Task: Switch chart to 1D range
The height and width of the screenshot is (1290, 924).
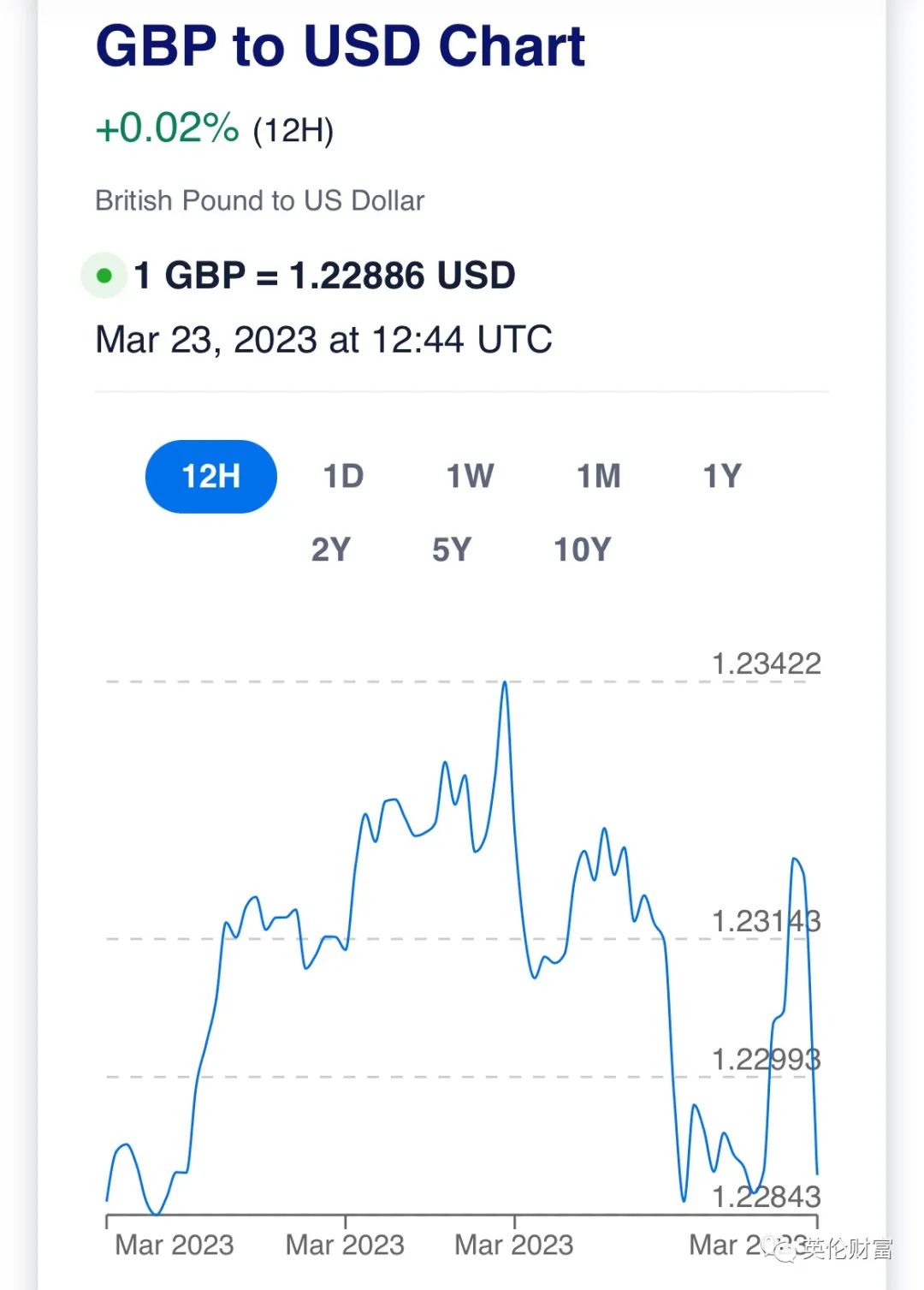Action: 343,476
